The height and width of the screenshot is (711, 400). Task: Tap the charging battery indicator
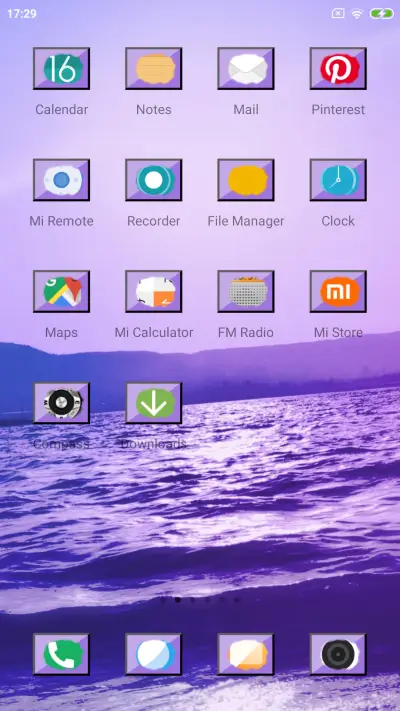381,14
